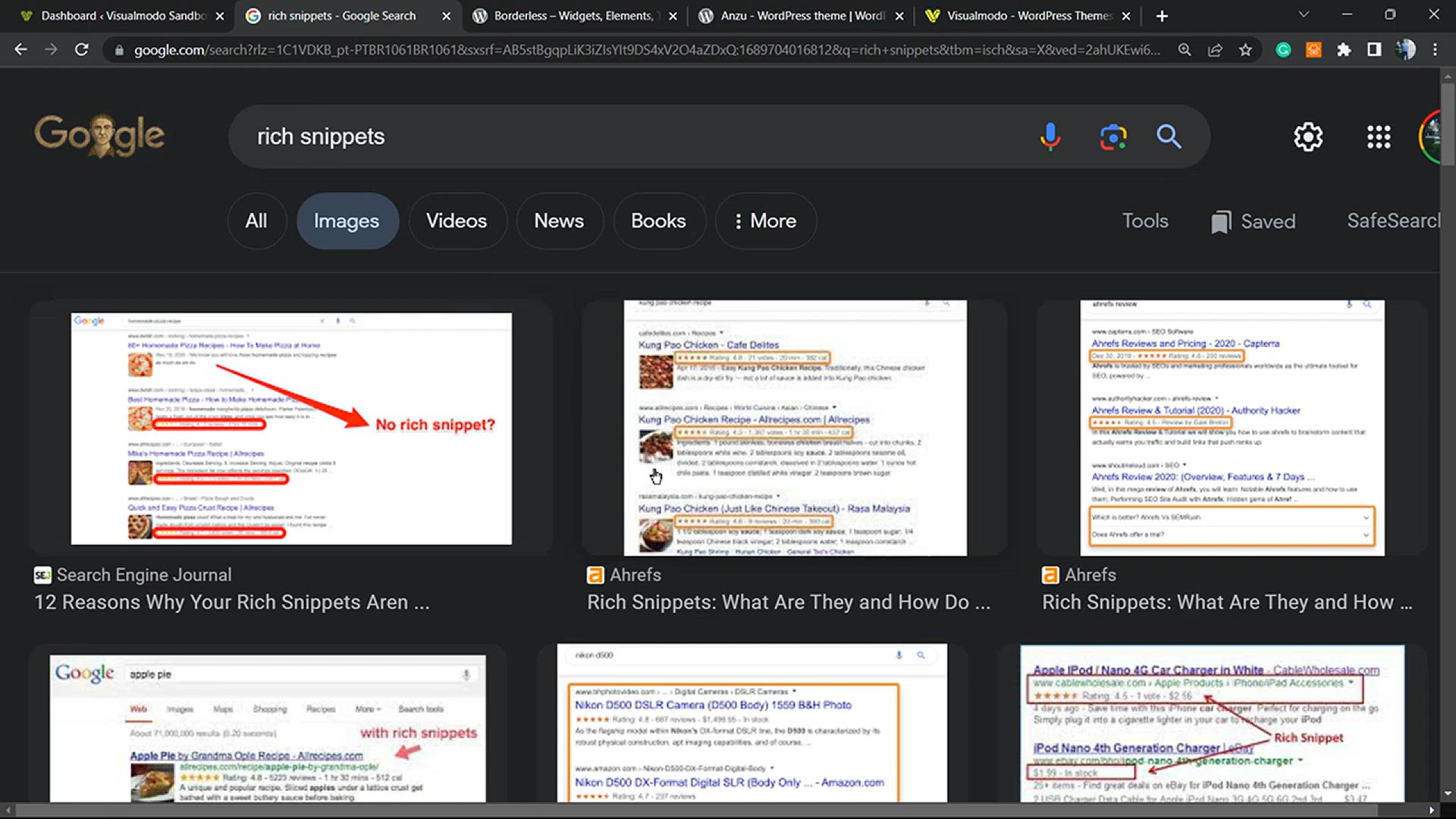
Task: Open Saved images collection
Action: coord(1254,221)
